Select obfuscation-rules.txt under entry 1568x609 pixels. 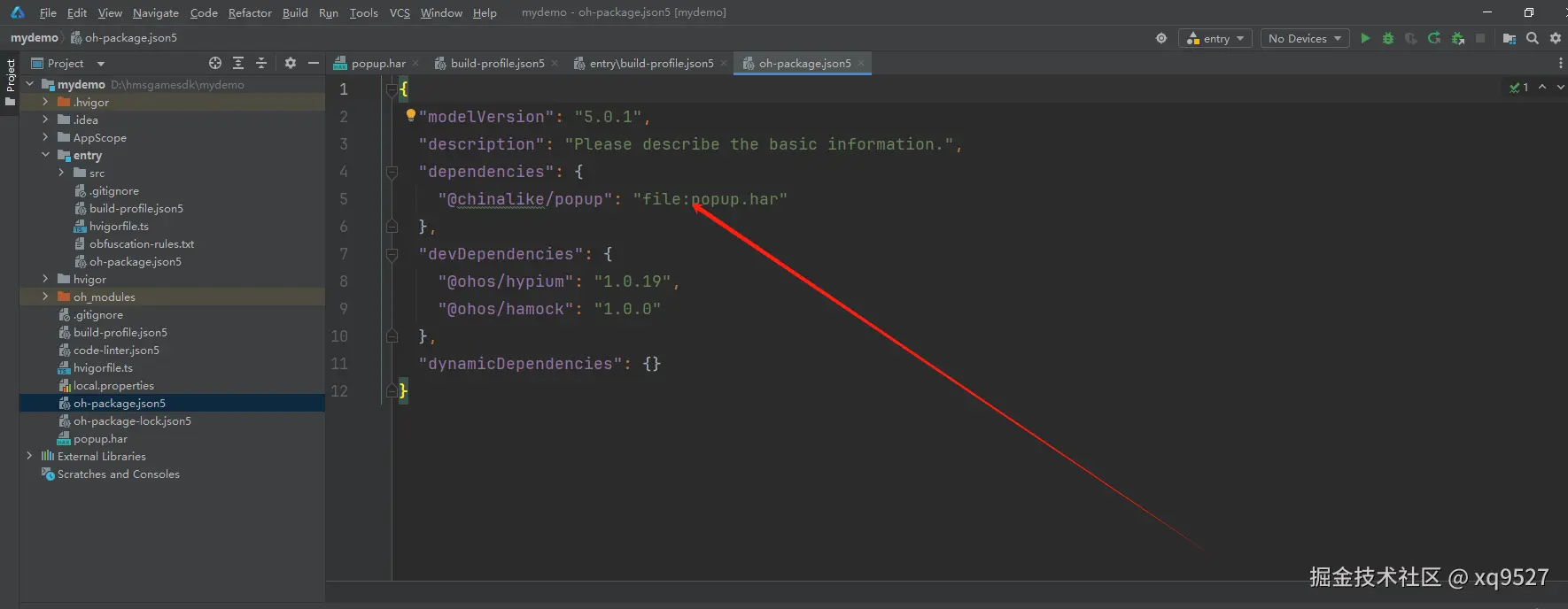141,243
